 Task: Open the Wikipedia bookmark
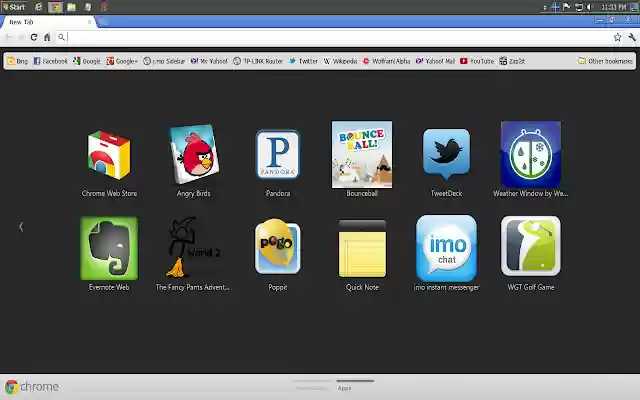(x=340, y=61)
